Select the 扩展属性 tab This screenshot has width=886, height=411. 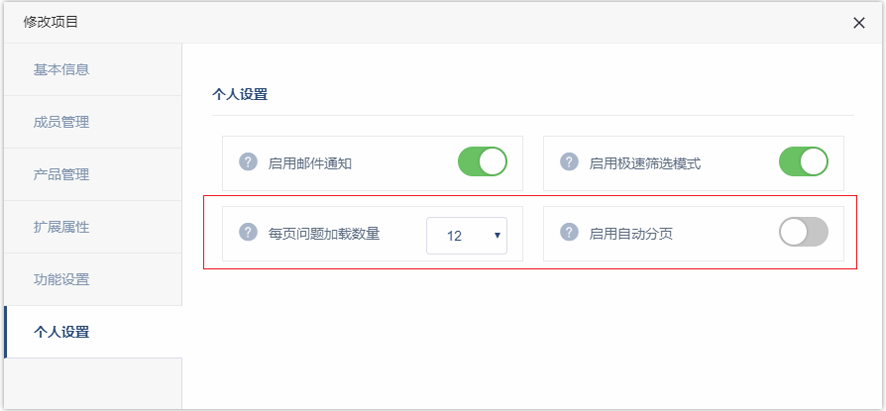click(62, 227)
